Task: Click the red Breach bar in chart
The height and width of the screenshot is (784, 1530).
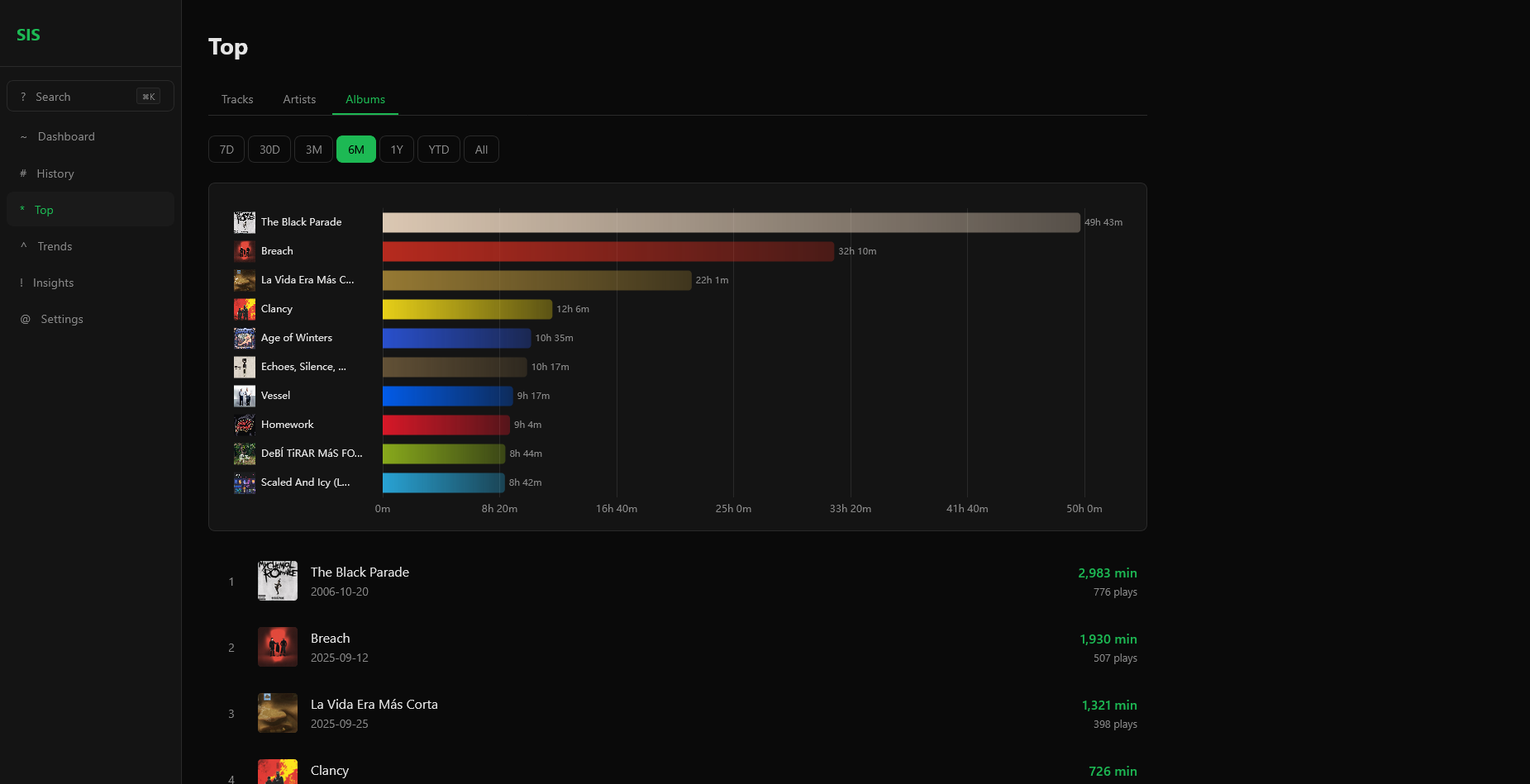Action: (608, 251)
